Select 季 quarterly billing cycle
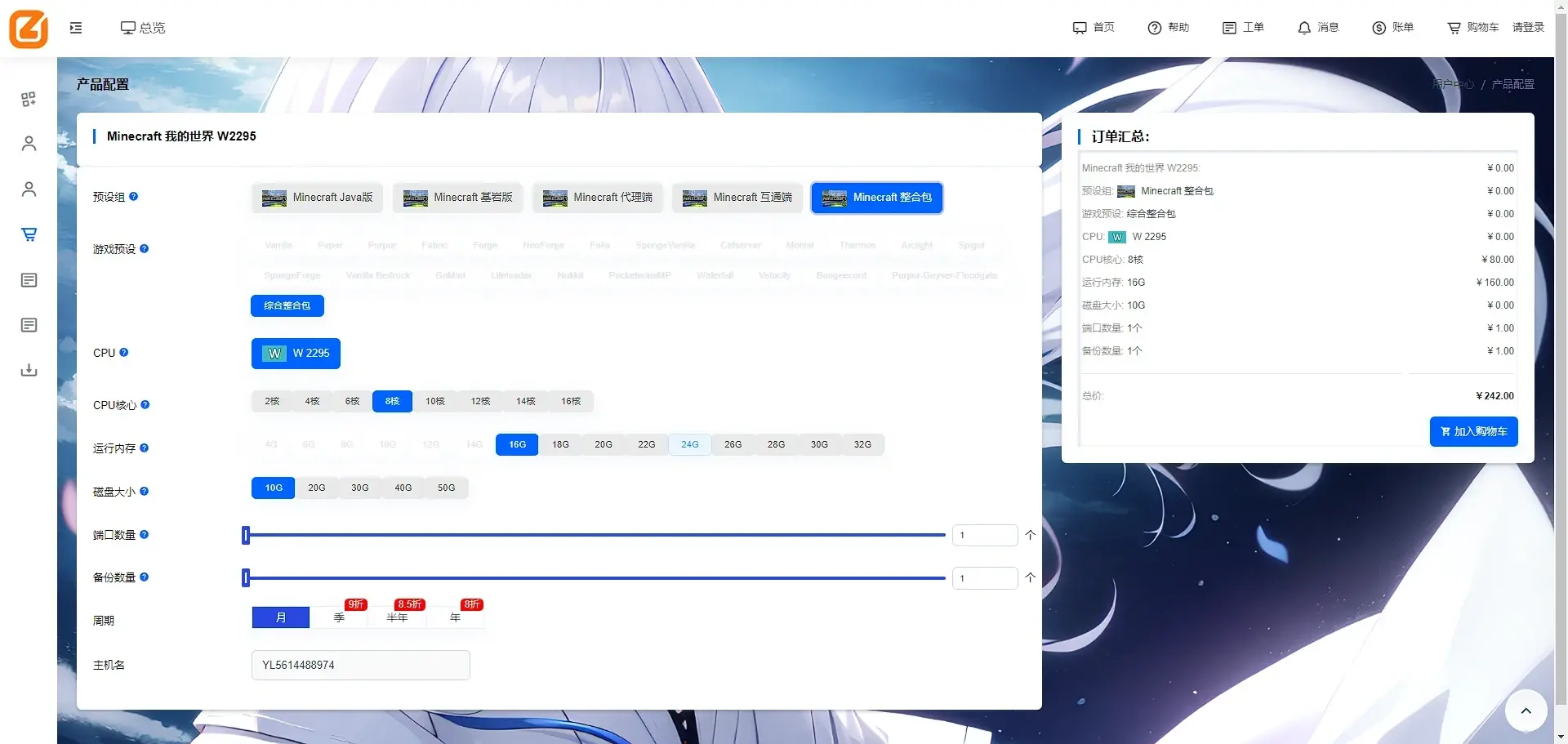This screenshot has width=1568, height=744. coord(339,617)
